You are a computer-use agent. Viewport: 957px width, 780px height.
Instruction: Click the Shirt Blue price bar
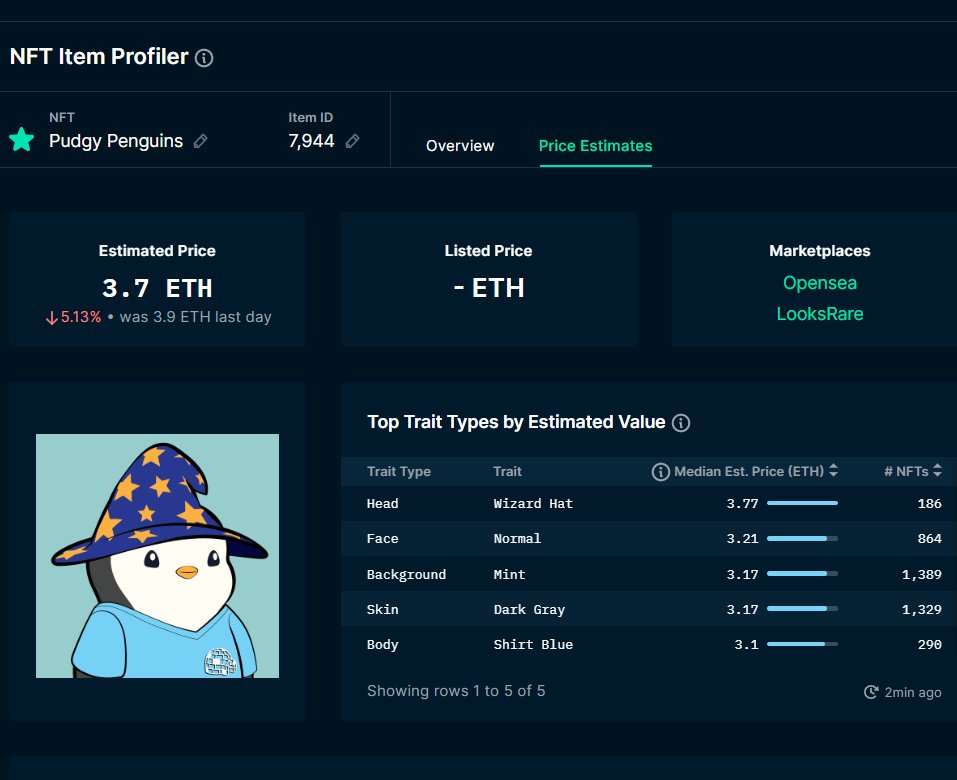coord(802,645)
